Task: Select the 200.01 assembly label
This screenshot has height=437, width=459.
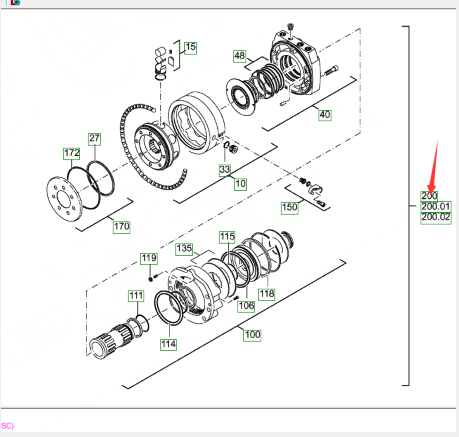Action: coord(436,207)
